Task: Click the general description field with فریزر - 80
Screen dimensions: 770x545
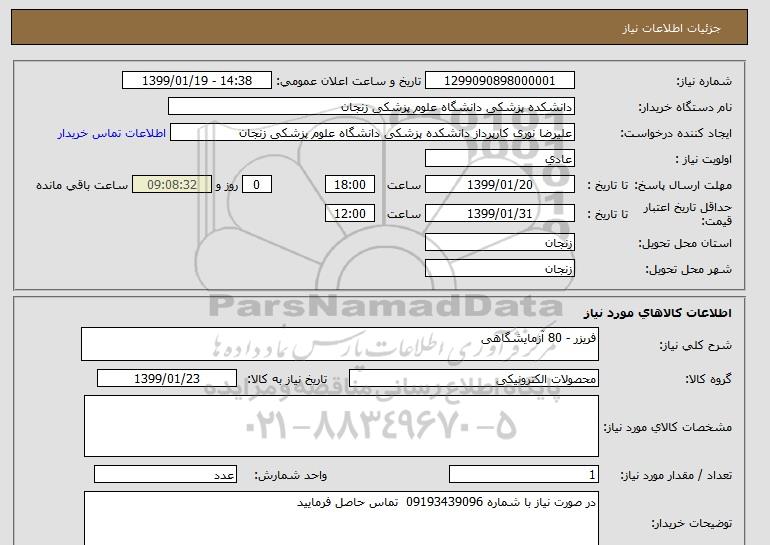Action: pyautogui.click(x=340, y=344)
